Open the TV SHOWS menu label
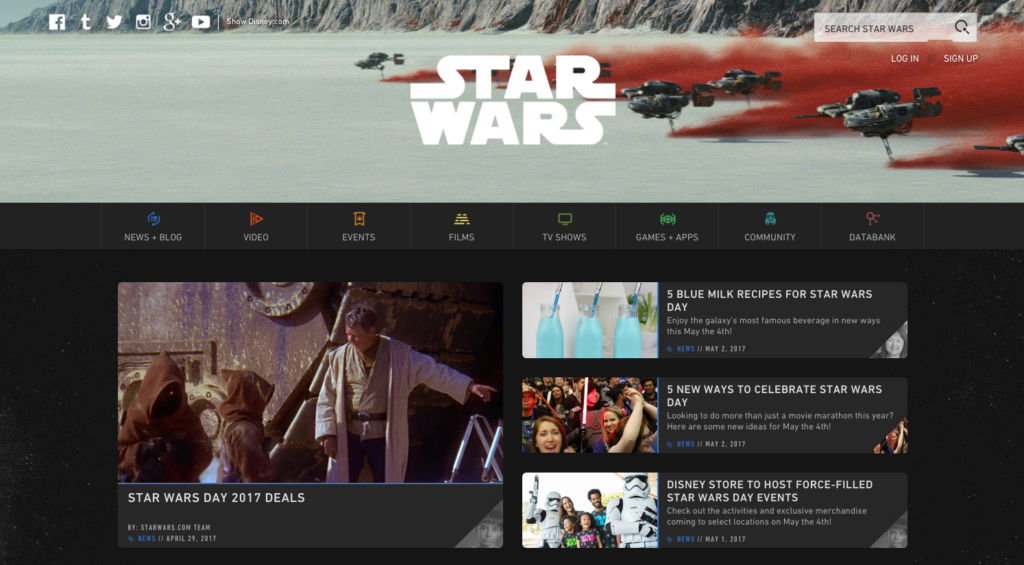Viewport: 1024px width, 565px height. [x=564, y=238]
